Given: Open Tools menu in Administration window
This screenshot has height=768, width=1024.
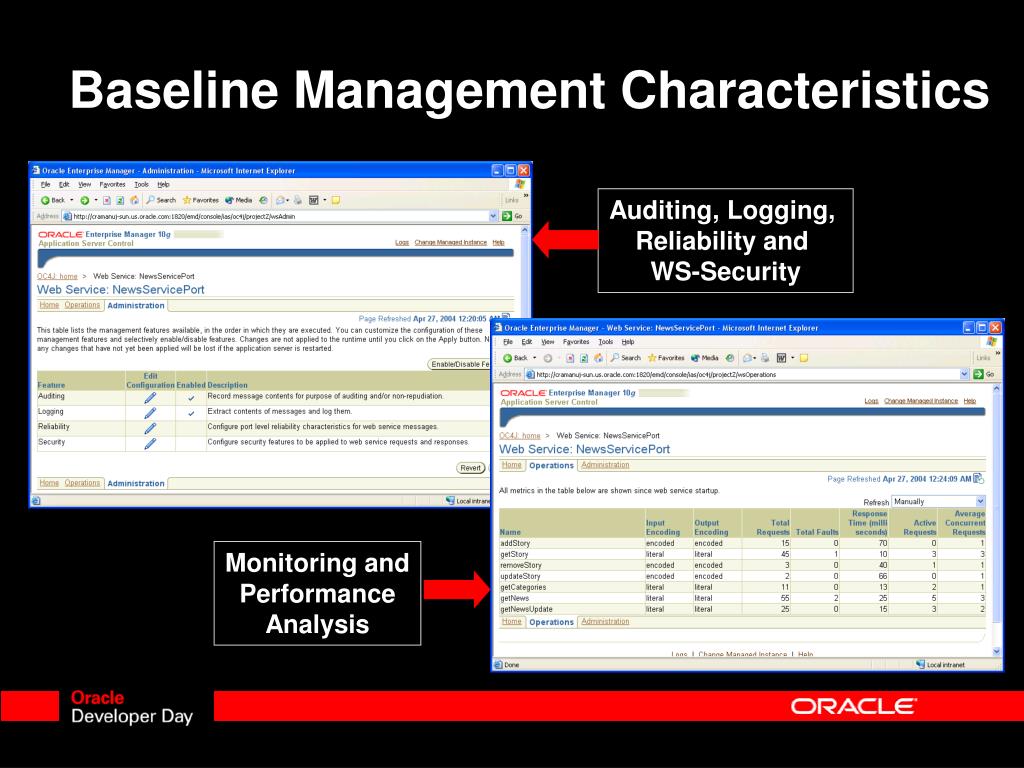Looking at the screenshot, I should (142, 185).
